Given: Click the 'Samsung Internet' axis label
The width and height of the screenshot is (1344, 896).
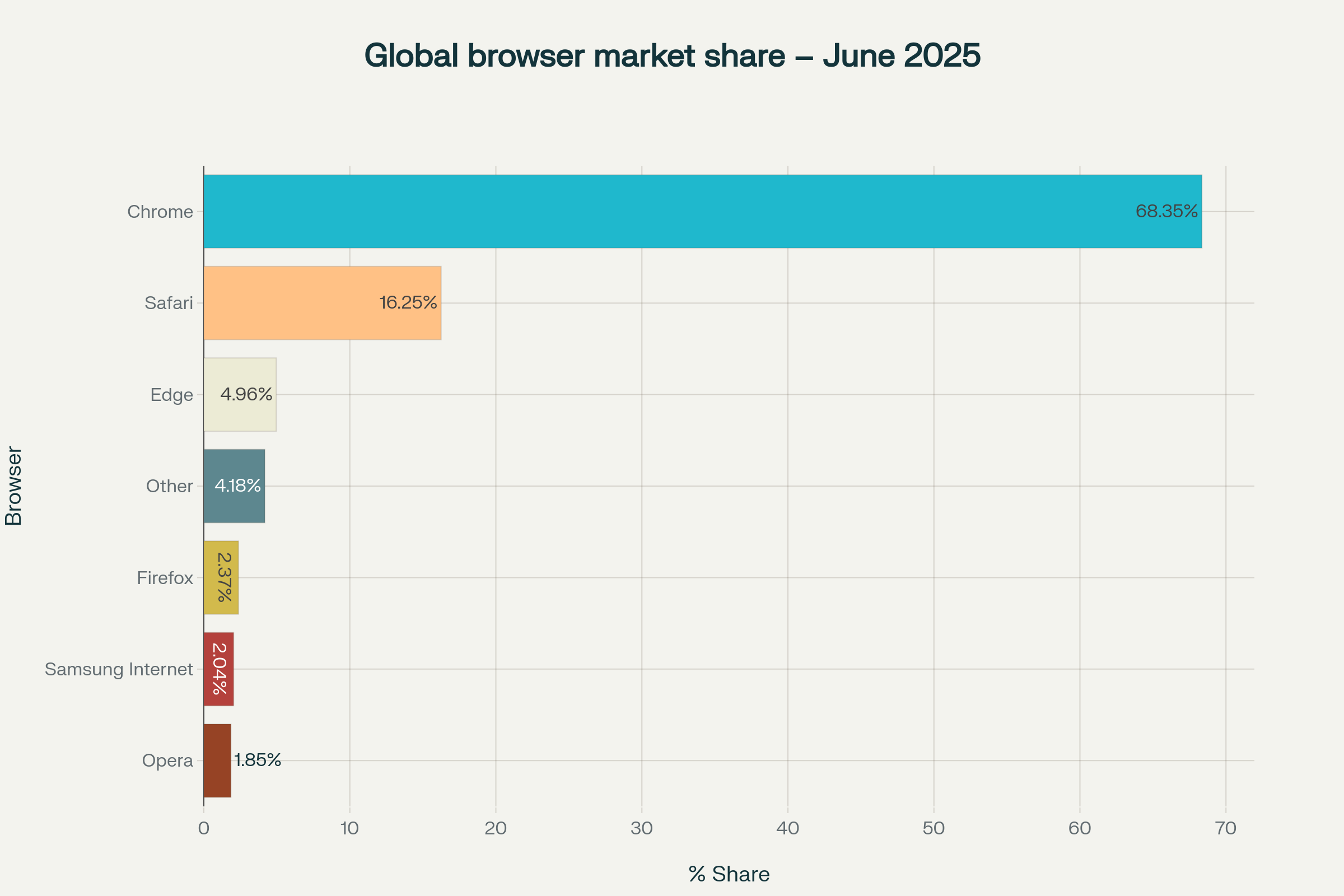Looking at the screenshot, I should (x=119, y=669).
